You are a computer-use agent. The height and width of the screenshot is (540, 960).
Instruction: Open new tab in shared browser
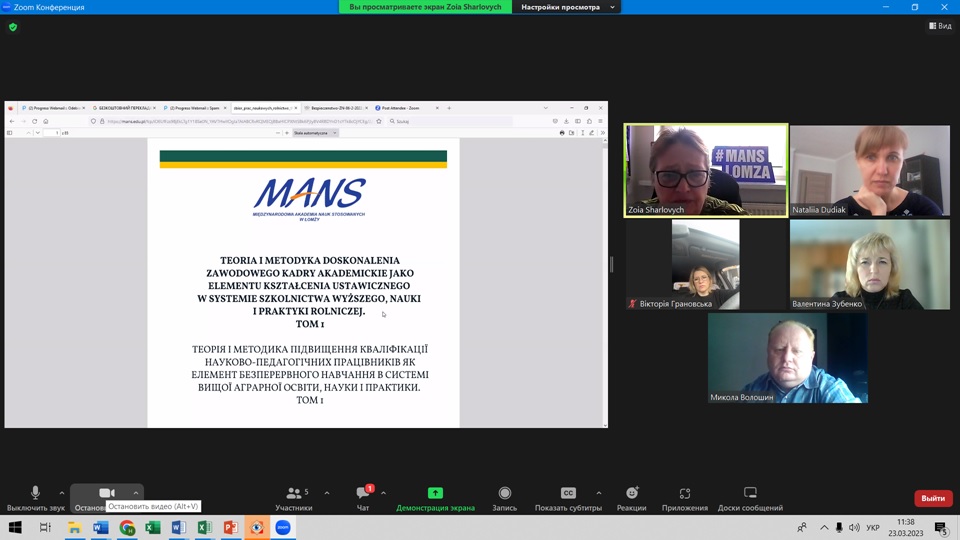[449, 108]
